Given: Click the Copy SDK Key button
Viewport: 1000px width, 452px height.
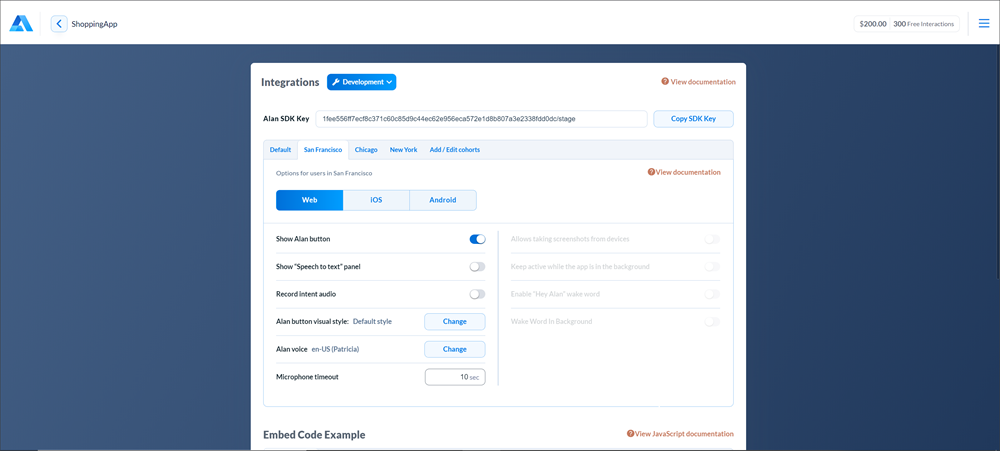Looking at the screenshot, I should [x=693, y=119].
